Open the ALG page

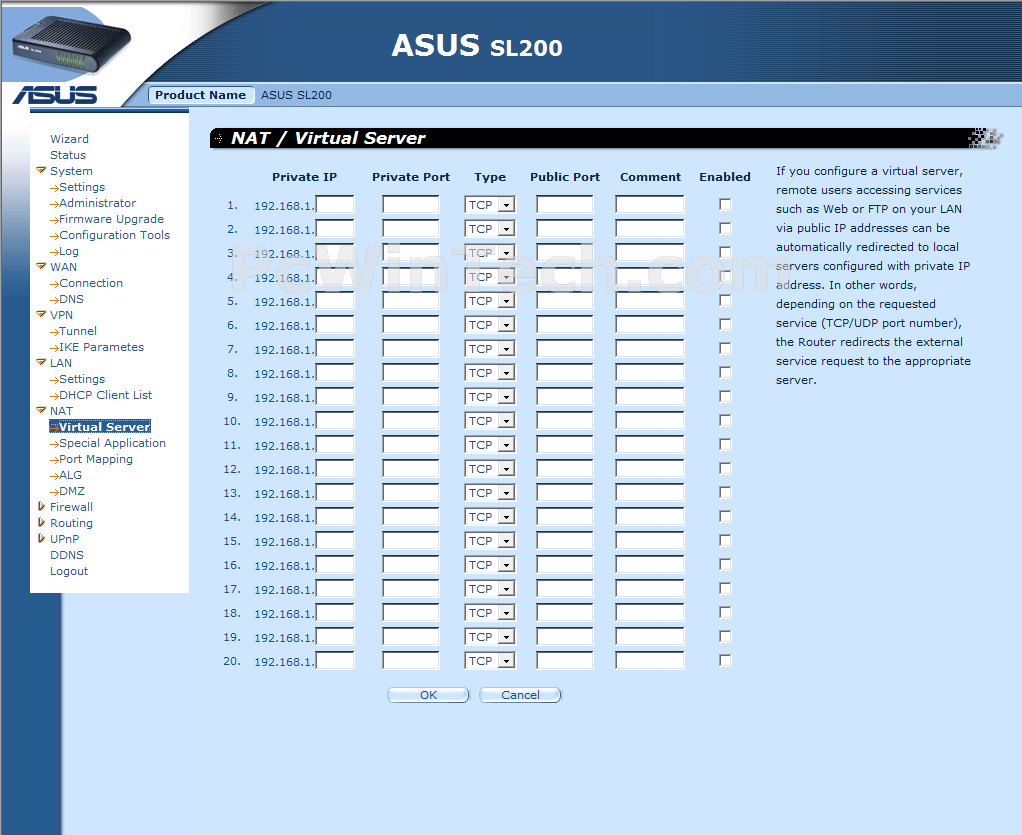70,475
